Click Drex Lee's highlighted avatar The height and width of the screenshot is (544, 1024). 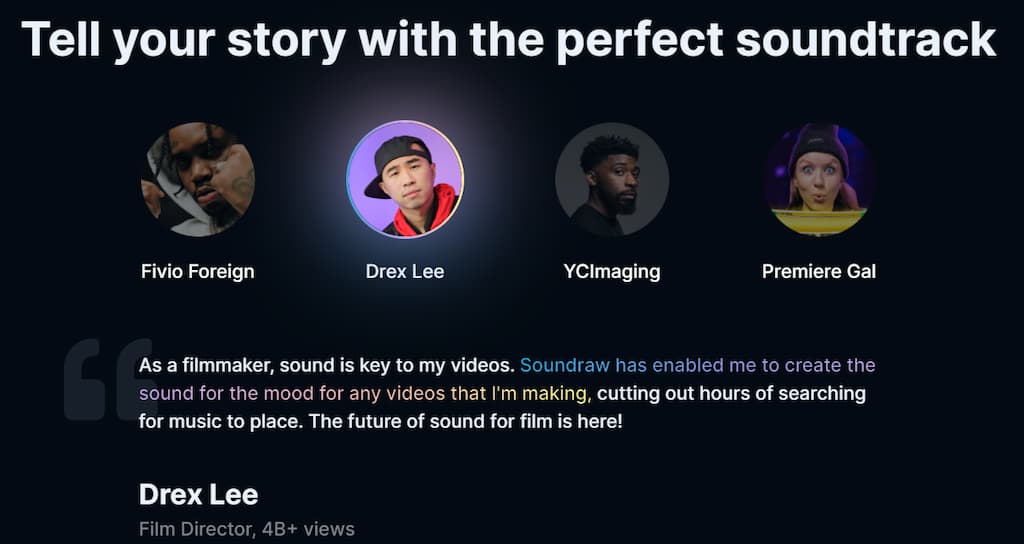tap(405, 179)
